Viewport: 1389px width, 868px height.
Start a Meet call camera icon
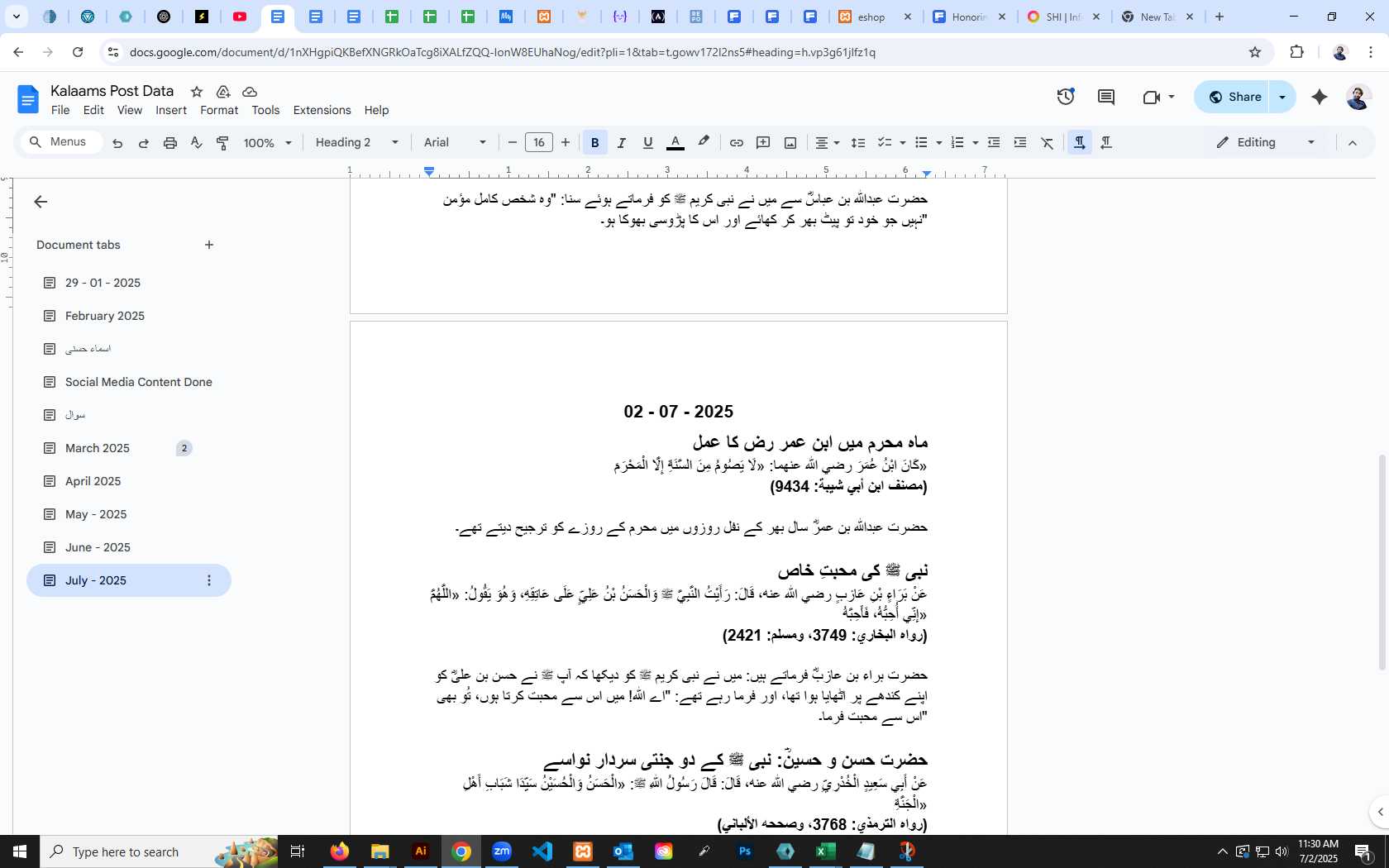tap(1151, 97)
